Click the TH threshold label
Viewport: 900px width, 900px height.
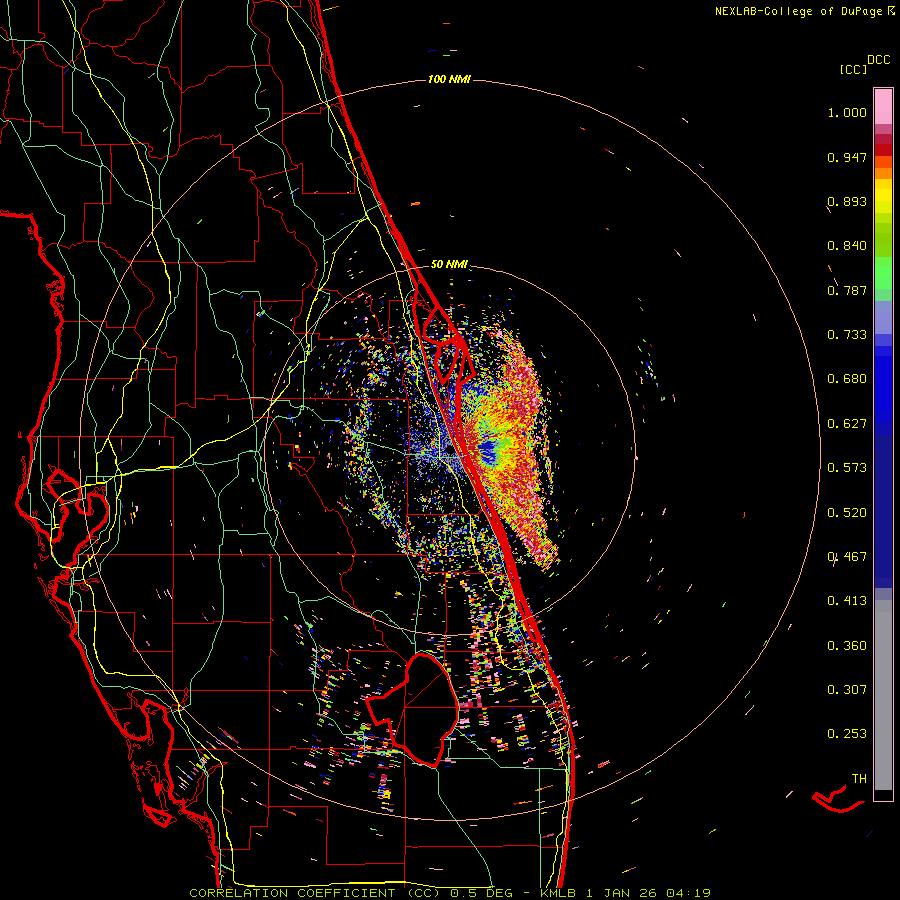coord(859,779)
